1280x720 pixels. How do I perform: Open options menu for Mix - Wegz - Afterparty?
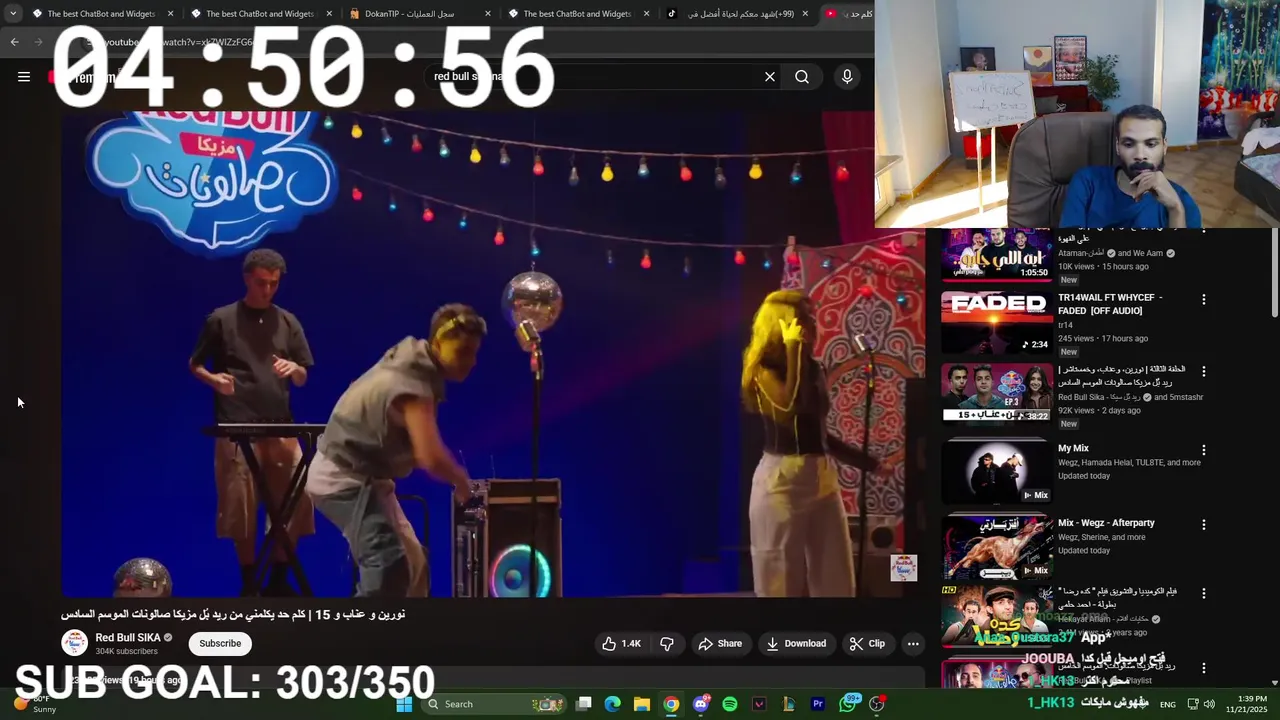[1204, 524]
